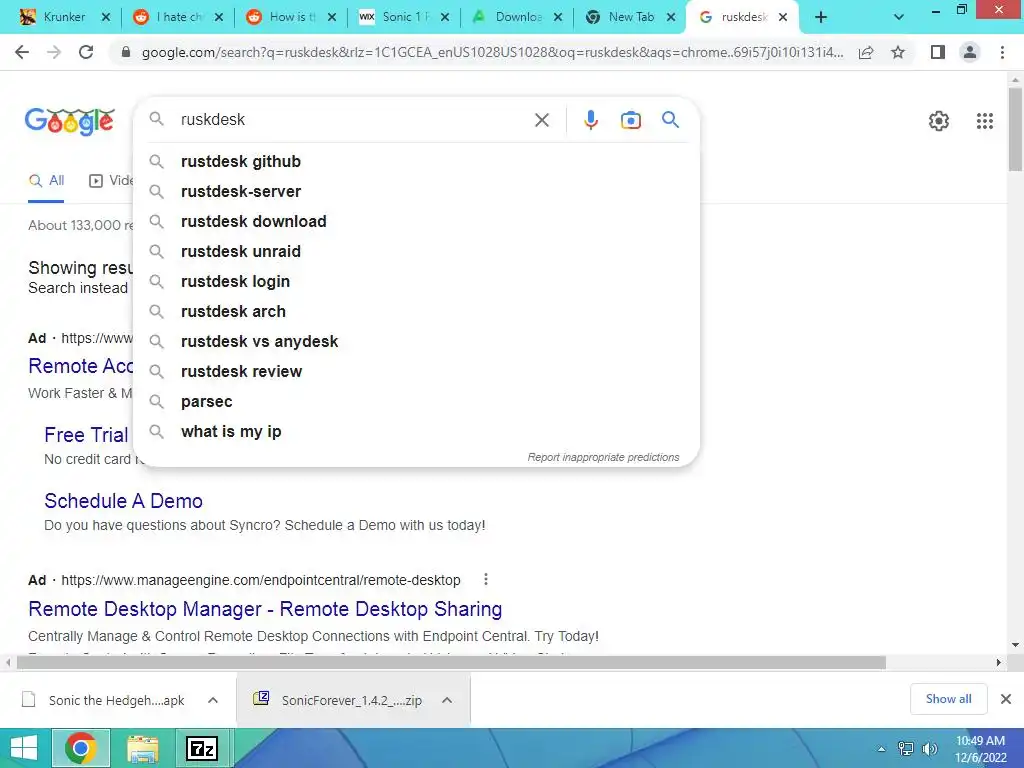Screen dimensions: 1024x768
Task: Select the 'rustdesk login' suggestion
Action: [416, 281]
